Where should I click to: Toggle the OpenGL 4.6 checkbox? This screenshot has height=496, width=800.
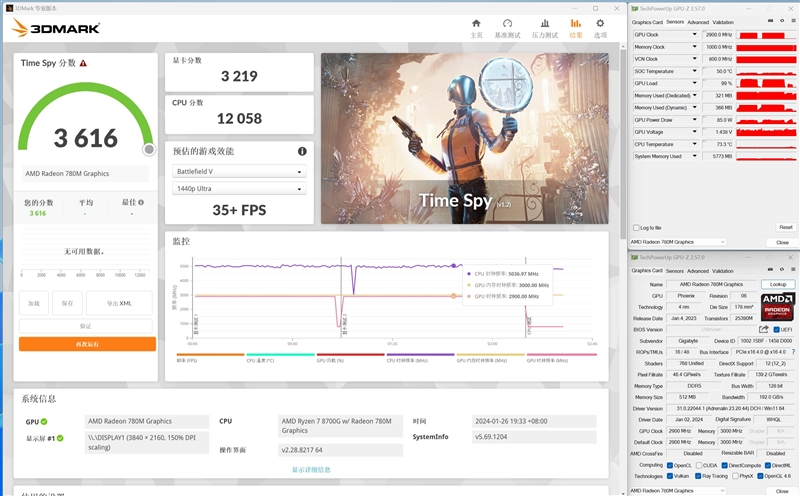pos(760,476)
